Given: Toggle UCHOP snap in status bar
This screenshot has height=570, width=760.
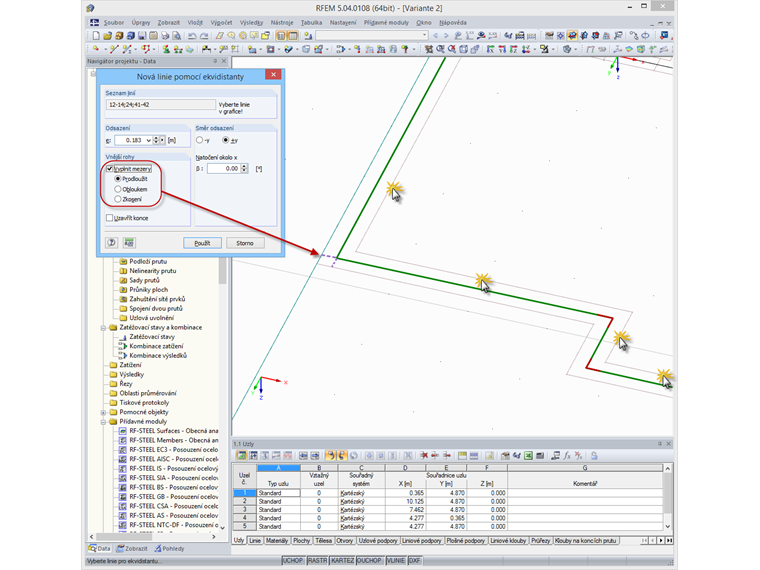Looking at the screenshot, I should (292, 560).
